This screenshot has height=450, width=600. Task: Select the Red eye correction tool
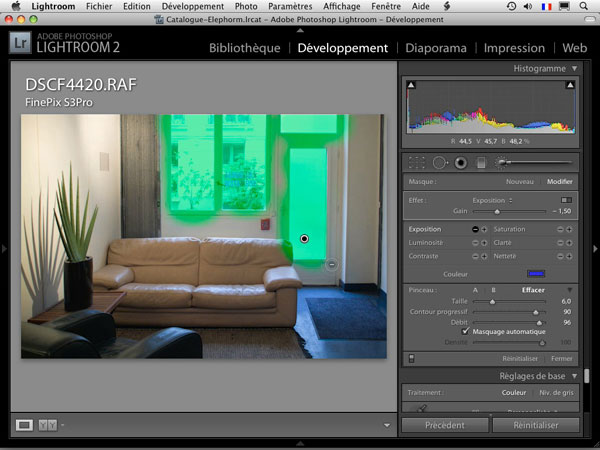(461, 163)
